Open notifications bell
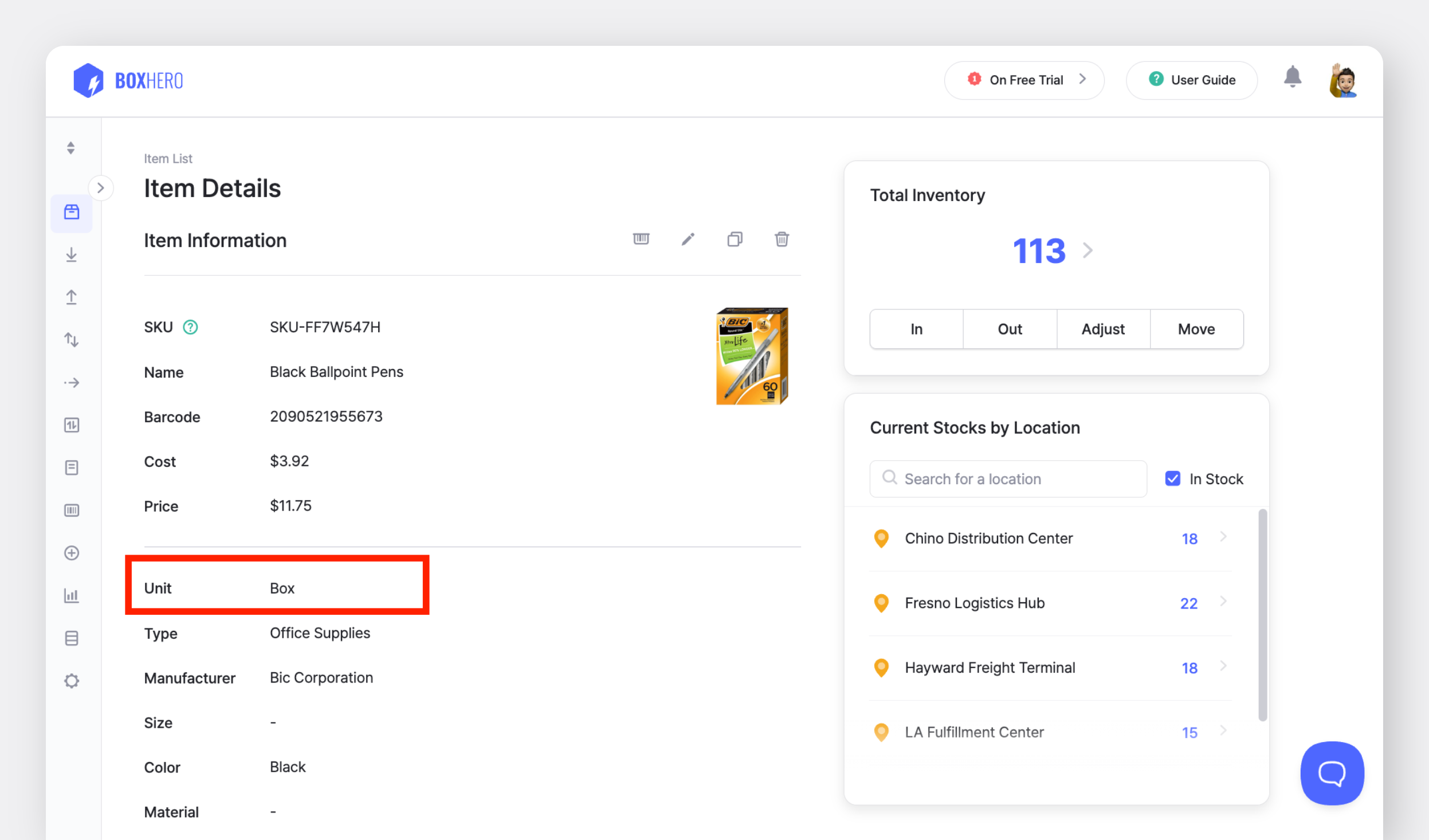Image resolution: width=1429 pixels, height=840 pixels. (x=1292, y=77)
